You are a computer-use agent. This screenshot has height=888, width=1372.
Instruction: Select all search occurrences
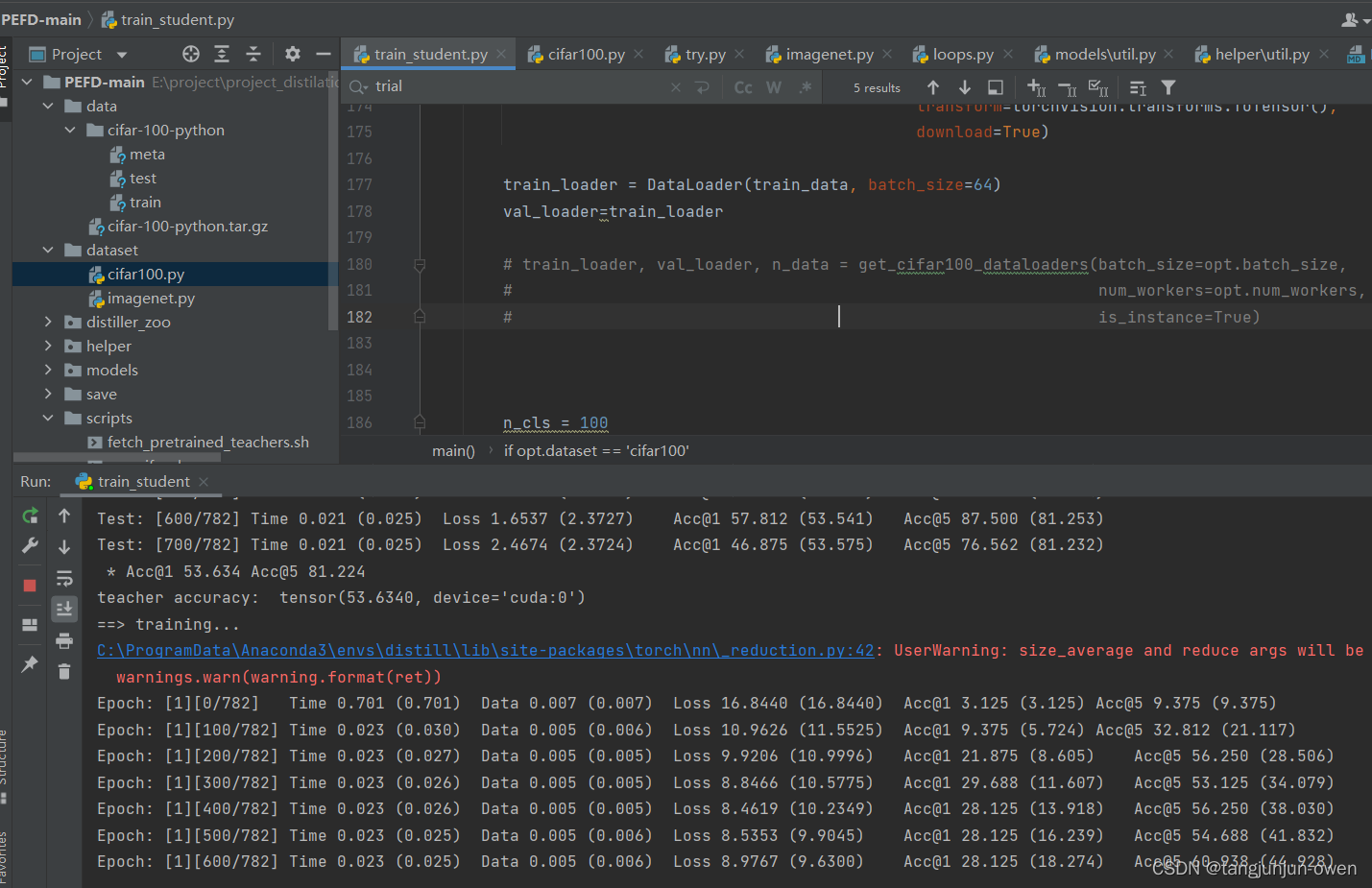point(1098,87)
